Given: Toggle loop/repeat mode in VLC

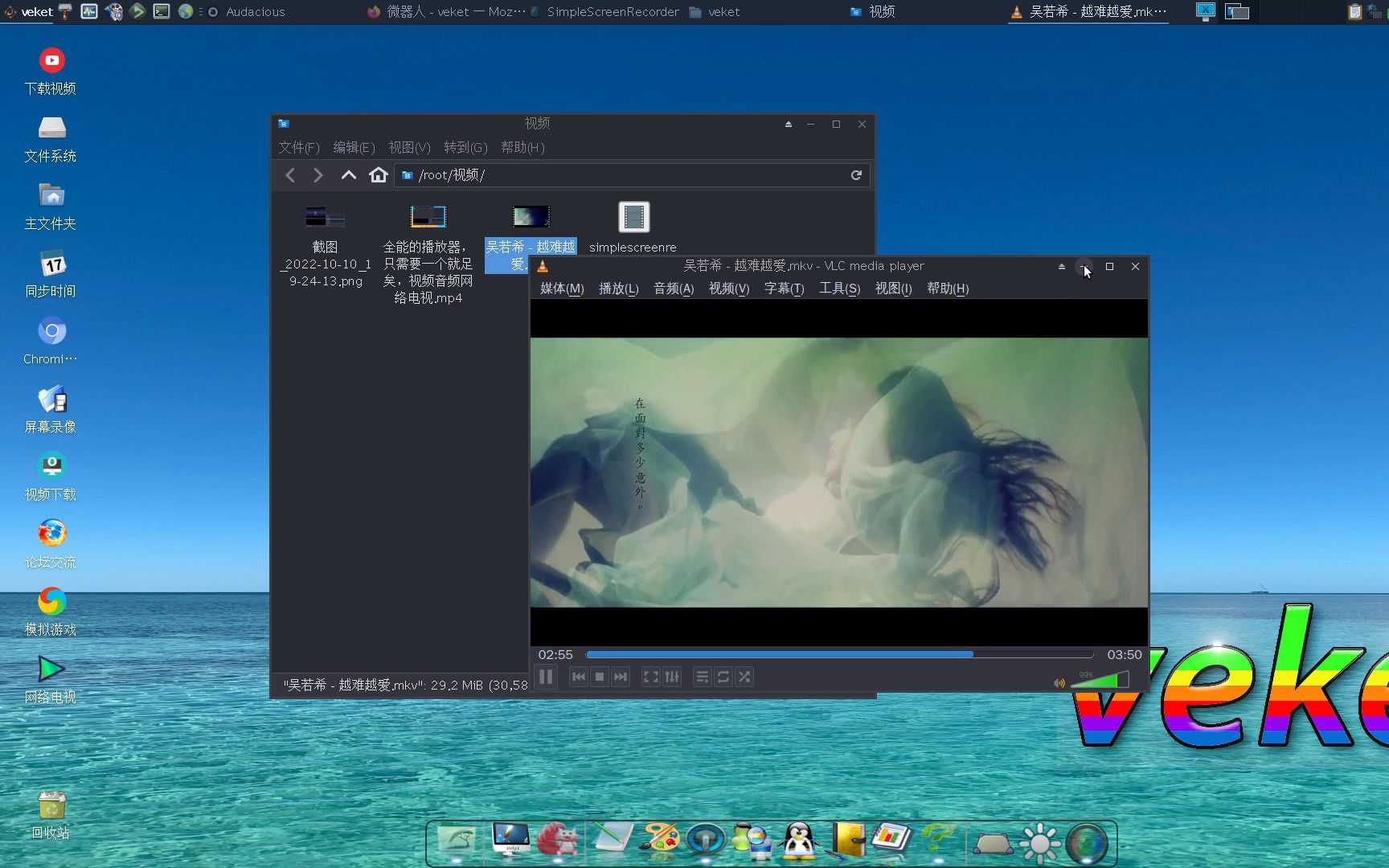Looking at the screenshot, I should 723,678.
